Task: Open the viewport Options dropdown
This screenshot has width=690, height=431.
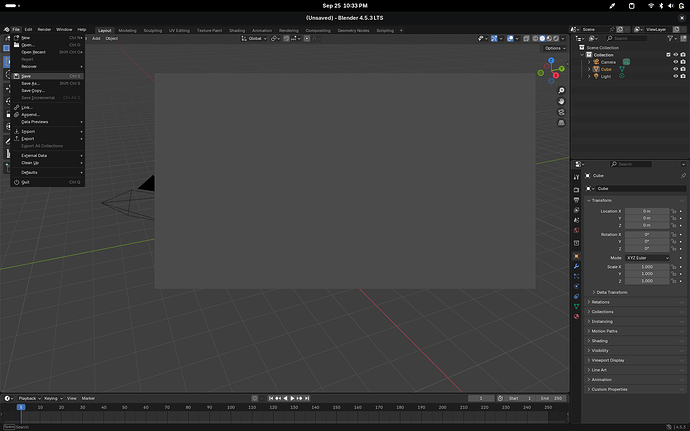Action: (x=554, y=48)
